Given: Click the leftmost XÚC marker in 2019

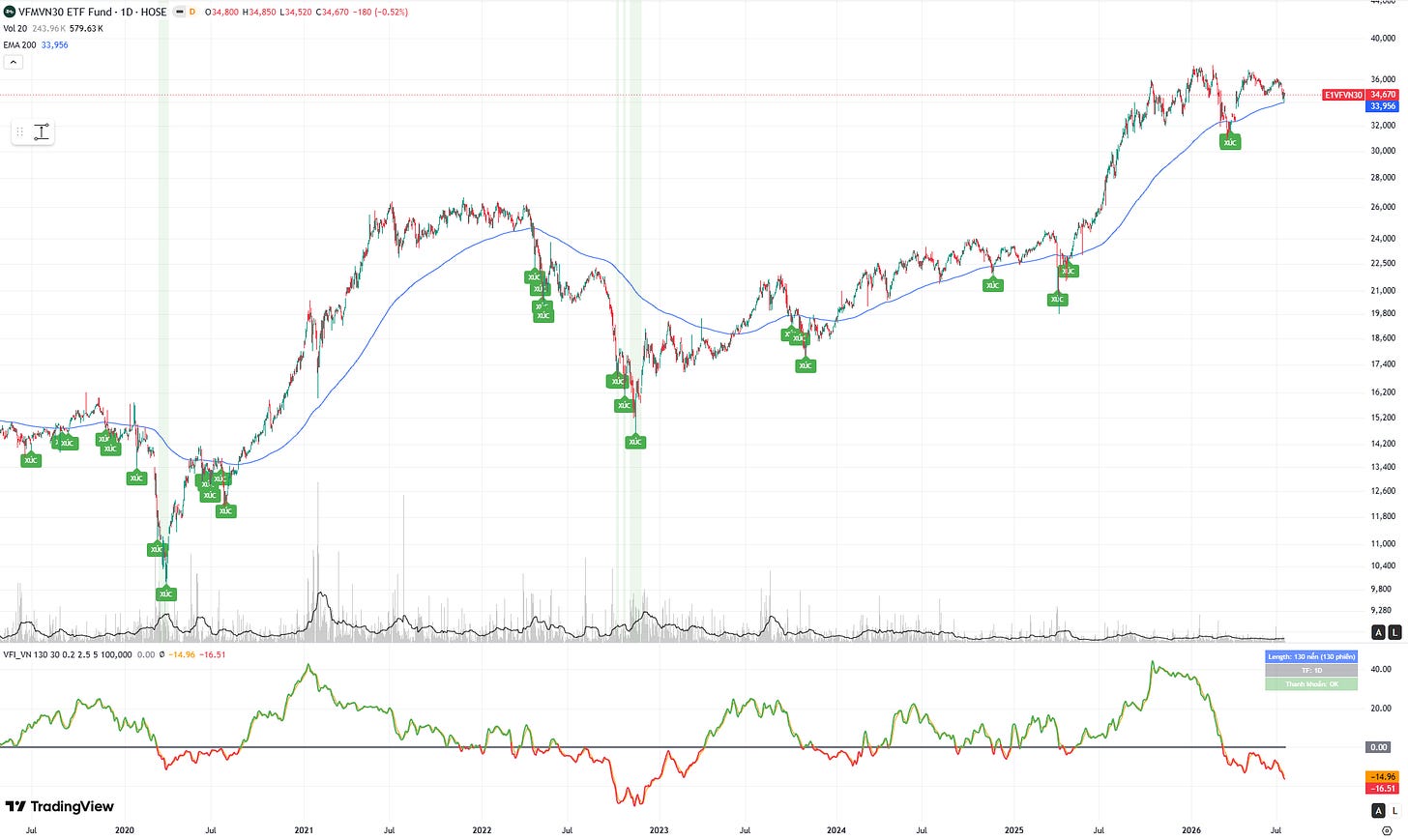Looking at the screenshot, I should tap(31, 460).
